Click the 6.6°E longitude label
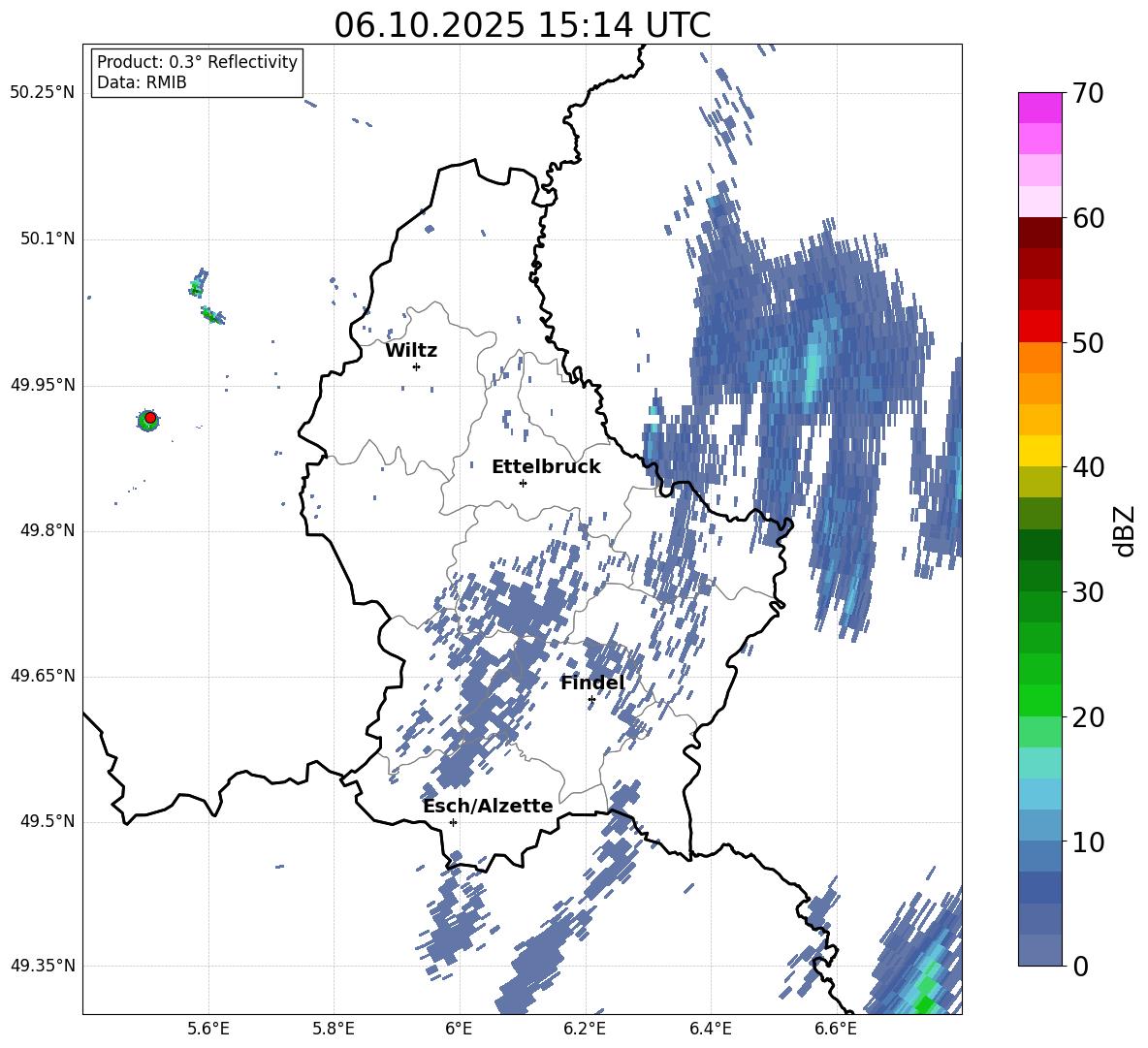The image size is (1148, 1048). [x=836, y=1029]
